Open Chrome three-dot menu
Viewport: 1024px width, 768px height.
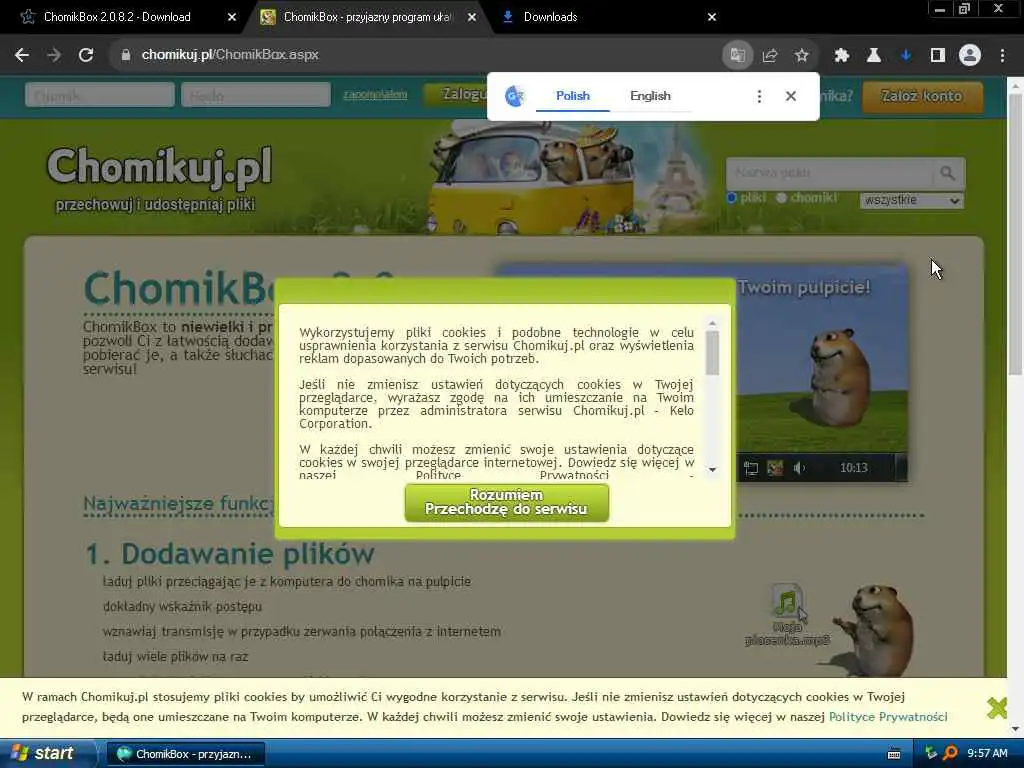click(1002, 56)
